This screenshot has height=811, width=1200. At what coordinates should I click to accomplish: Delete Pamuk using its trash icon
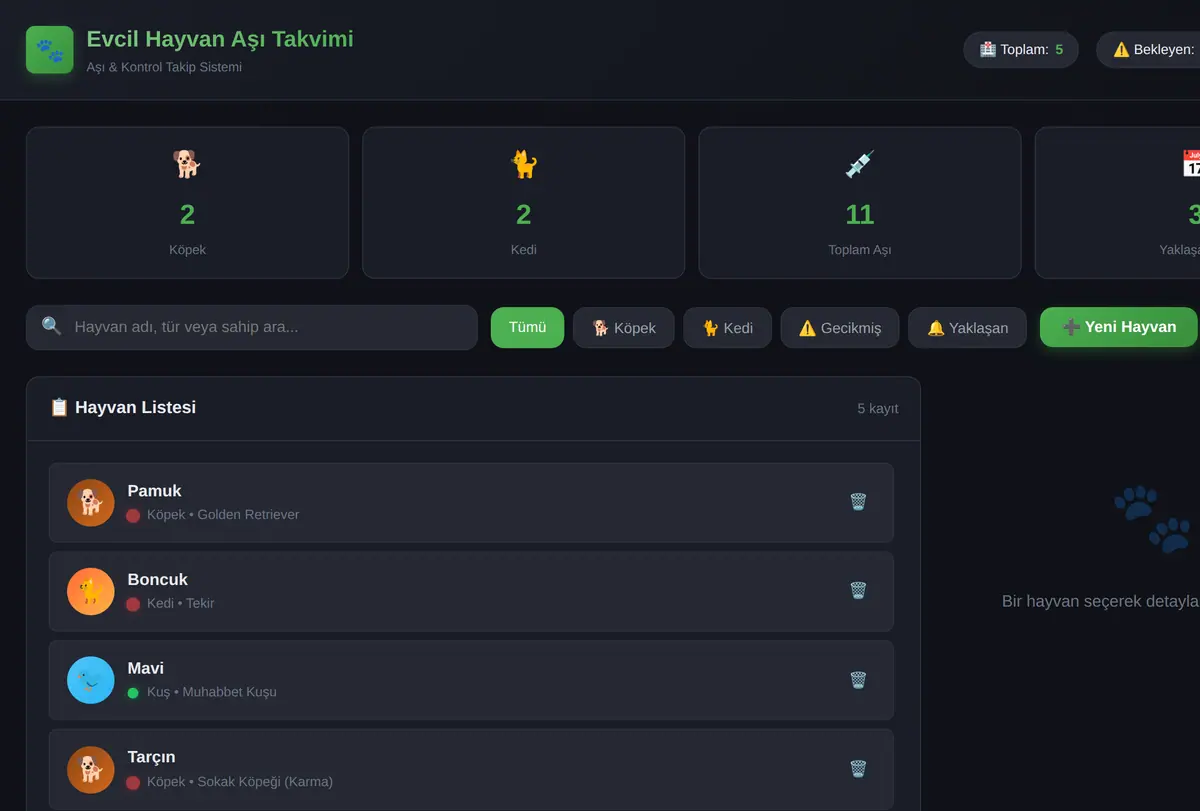pos(858,502)
